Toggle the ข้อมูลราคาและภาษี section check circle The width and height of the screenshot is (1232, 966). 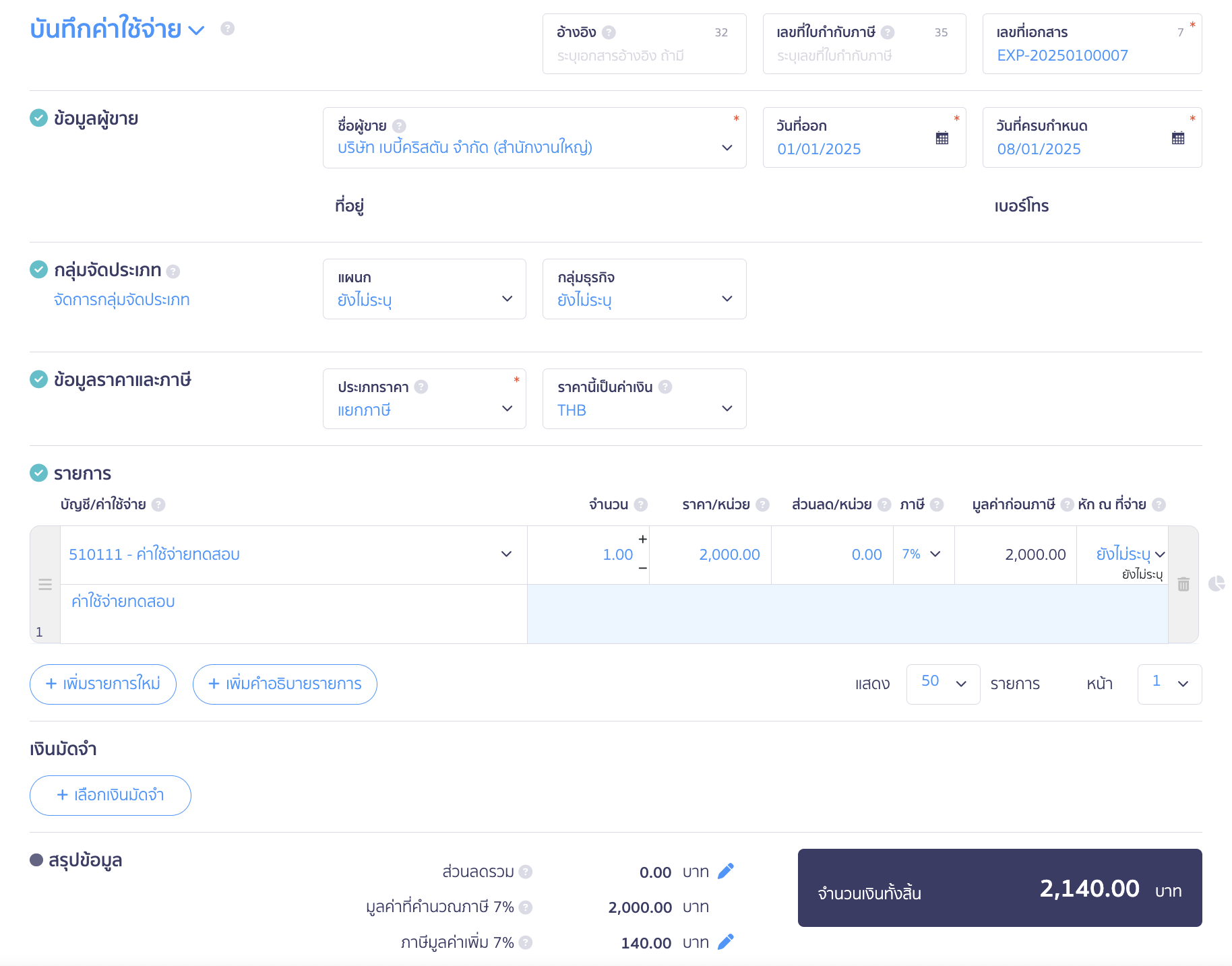click(39, 379)
